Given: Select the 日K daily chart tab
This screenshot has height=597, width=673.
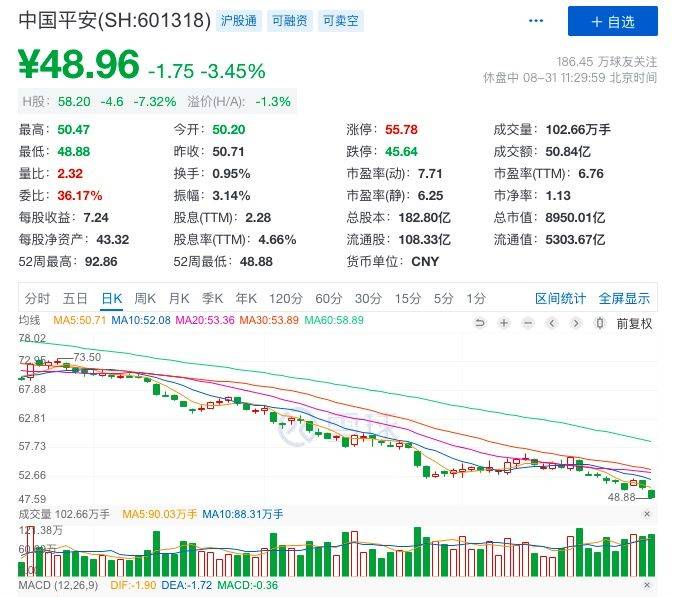Looking at the screenshot, I should point(112,298).
